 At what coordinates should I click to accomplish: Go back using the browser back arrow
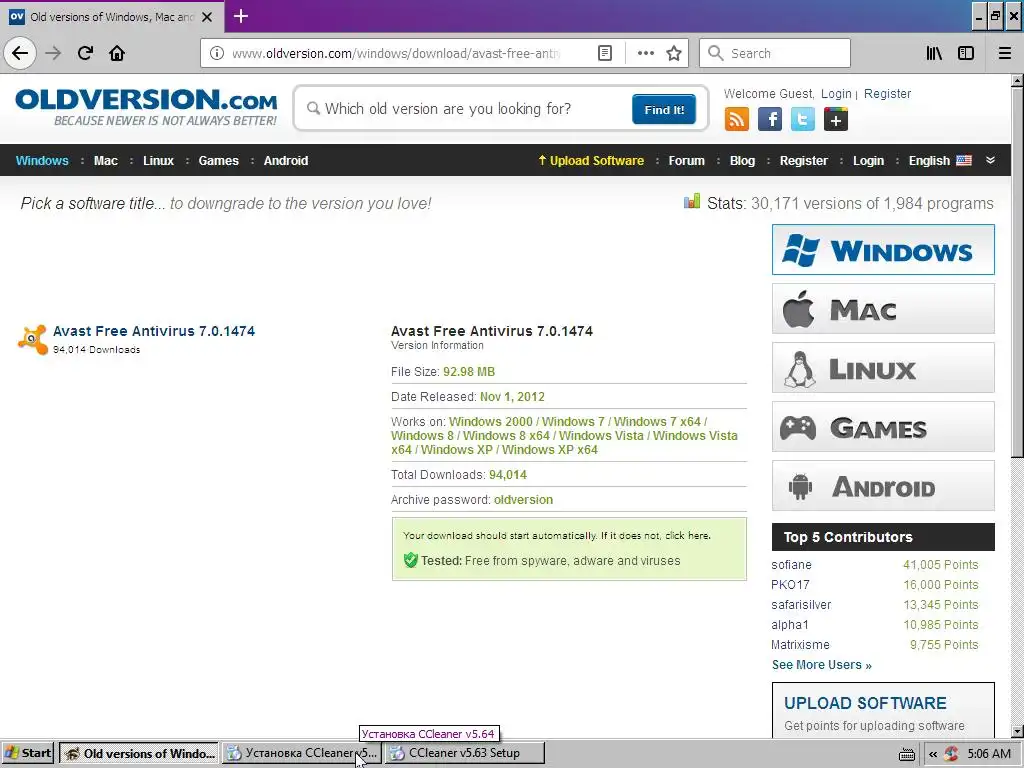coord(20,53)
